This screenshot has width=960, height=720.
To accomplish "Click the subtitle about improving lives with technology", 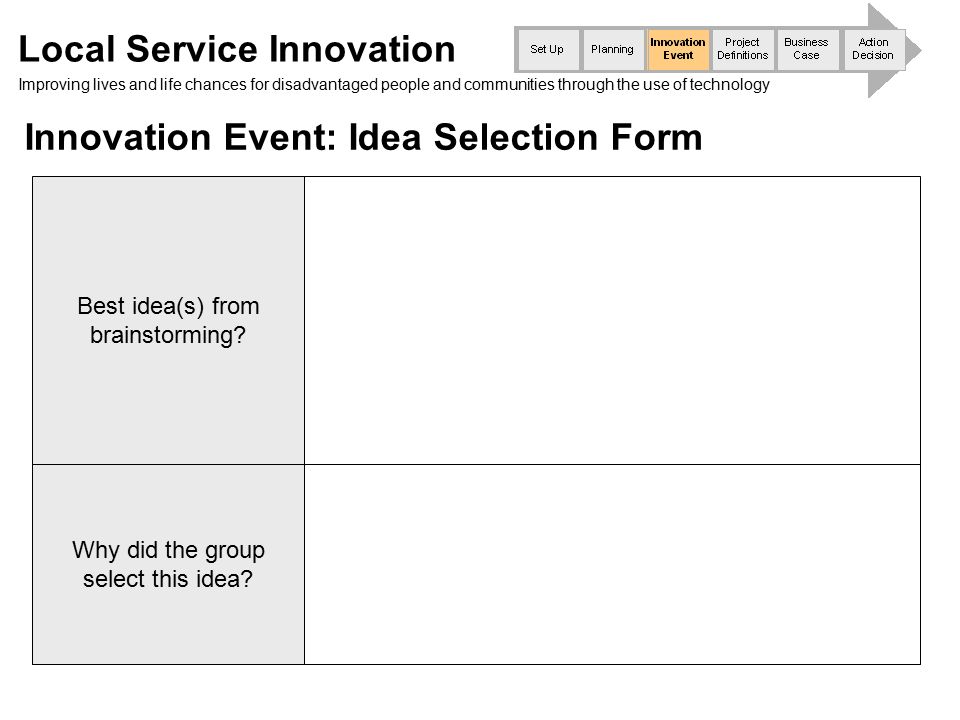I will click(x=394, y=84).
